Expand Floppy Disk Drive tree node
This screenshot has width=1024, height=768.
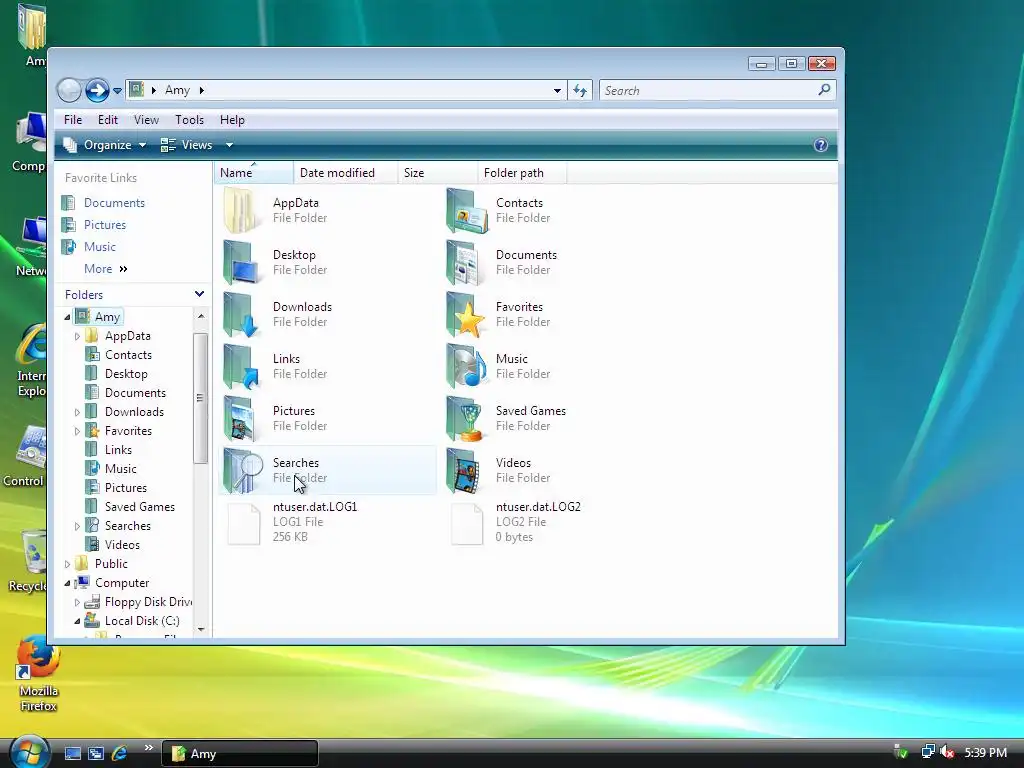77,602
